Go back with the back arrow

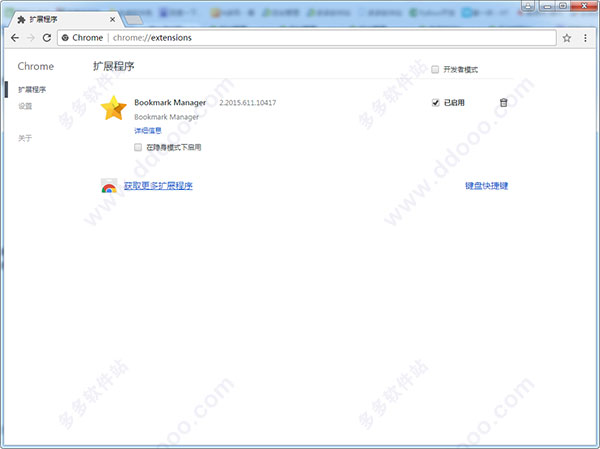(15, 38)
